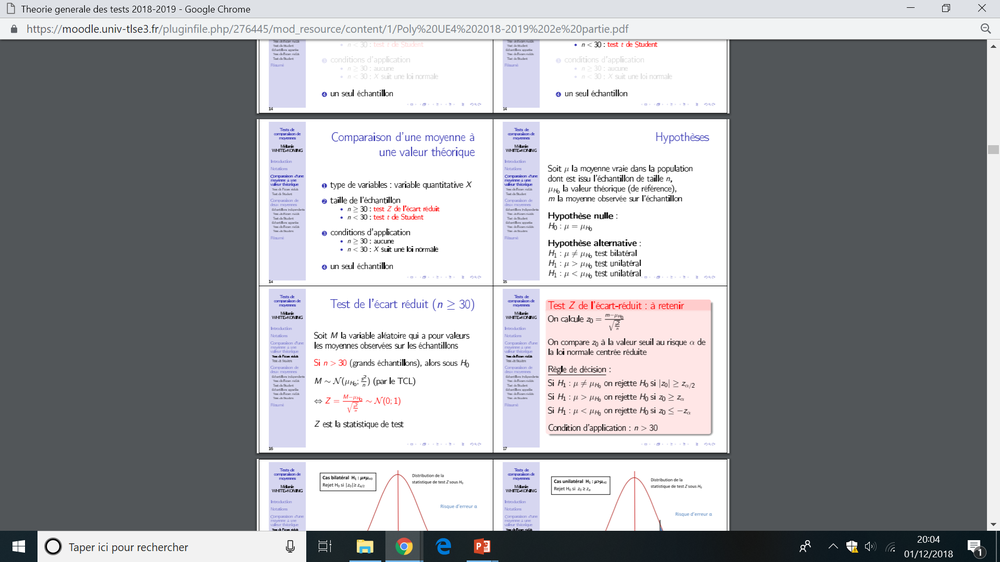Click the zoom magnifier icon in address bar
1000x562 pixels.
(x=985, y=29)
